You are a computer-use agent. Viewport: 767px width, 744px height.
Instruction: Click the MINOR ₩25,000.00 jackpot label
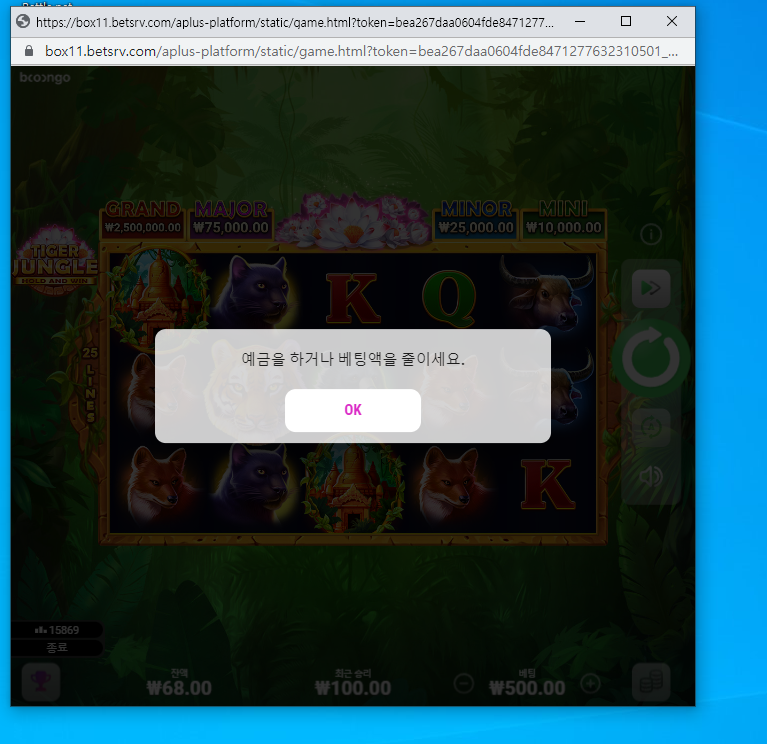(x=476, y=218)
